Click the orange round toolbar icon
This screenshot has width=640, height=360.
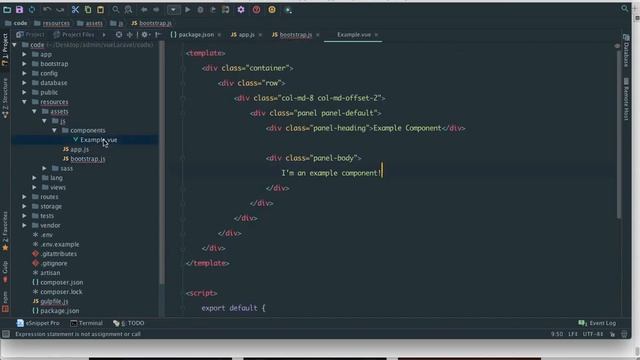272,9
